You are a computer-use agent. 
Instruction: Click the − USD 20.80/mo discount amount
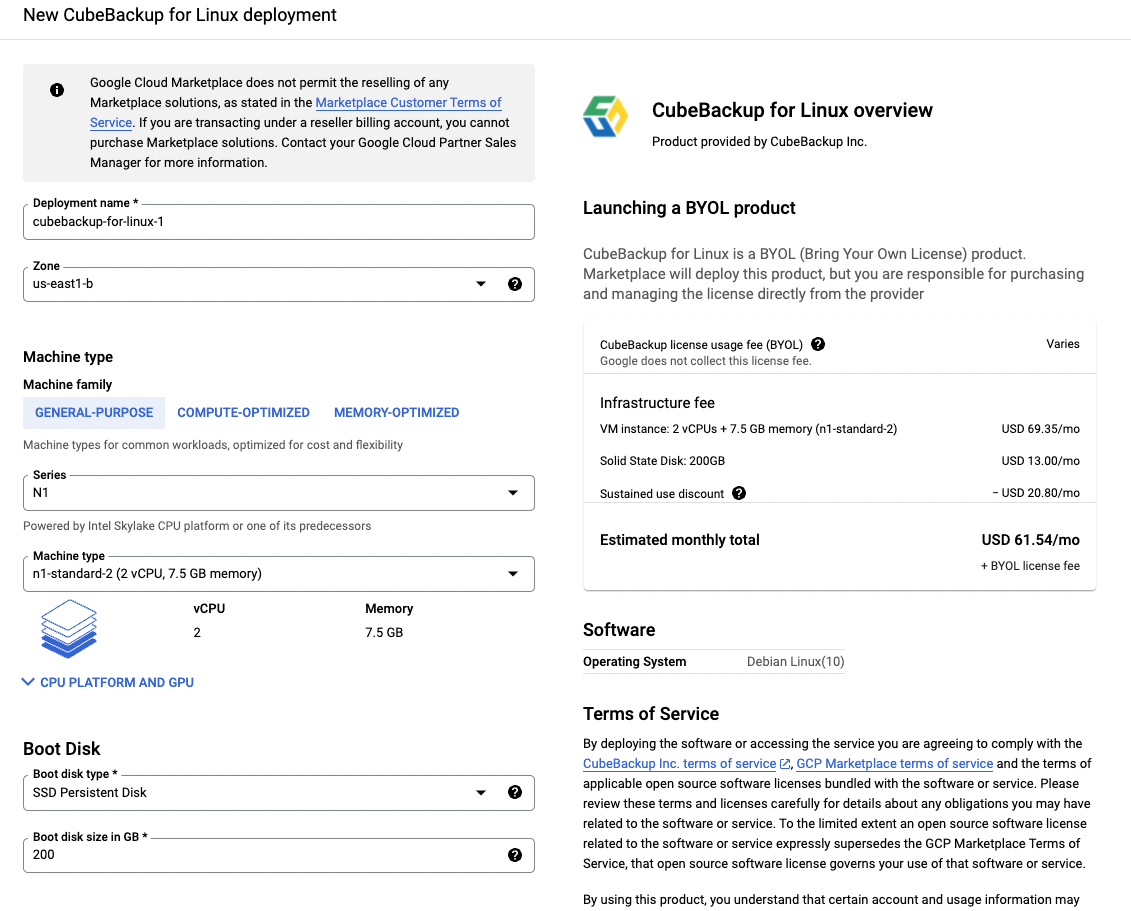click(1036, 493)
